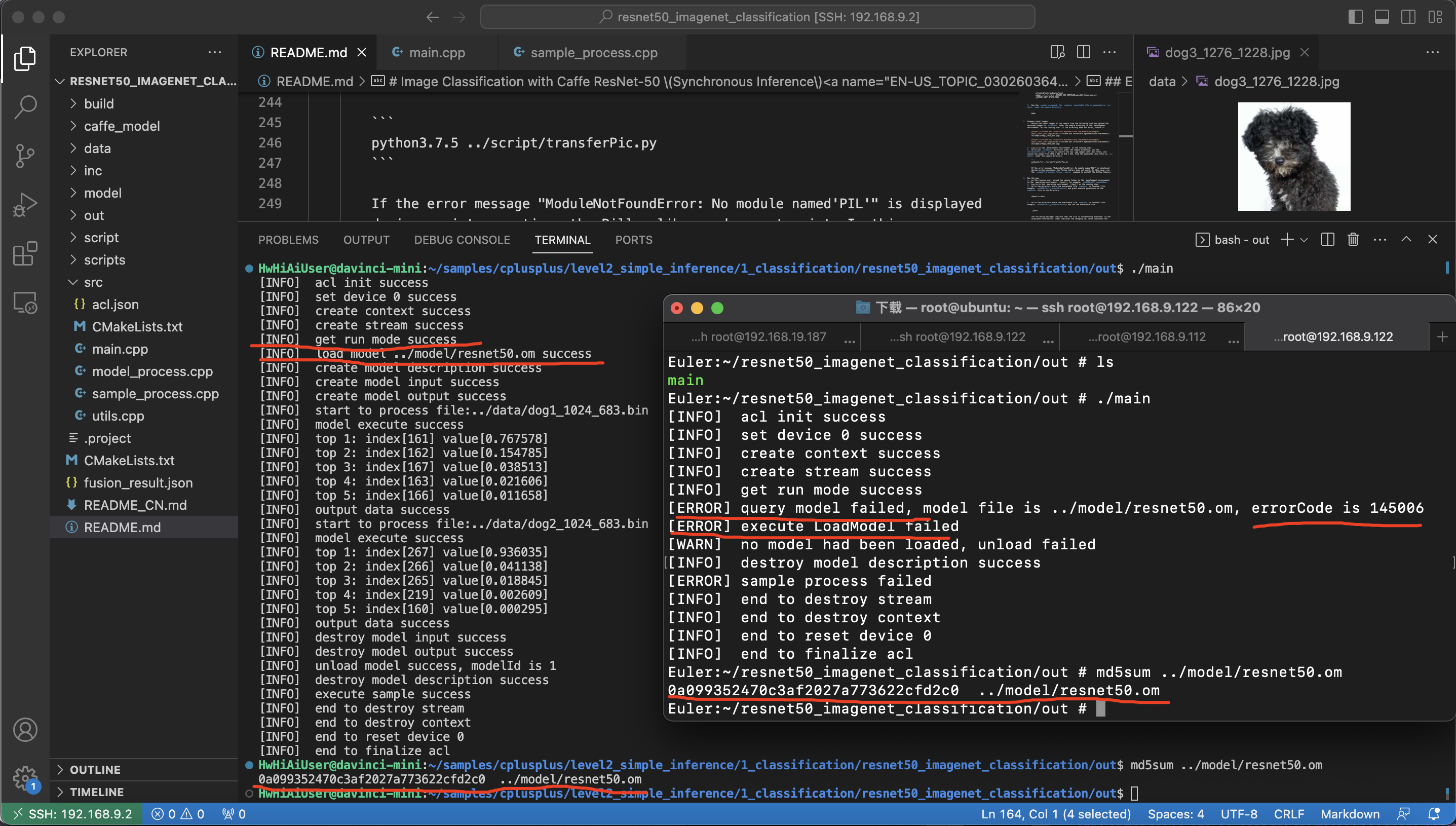The image size is (1456, 826).
Task: Toggle the primary side bar layout
Action: pyautogui.click(x=1355, y=17)
